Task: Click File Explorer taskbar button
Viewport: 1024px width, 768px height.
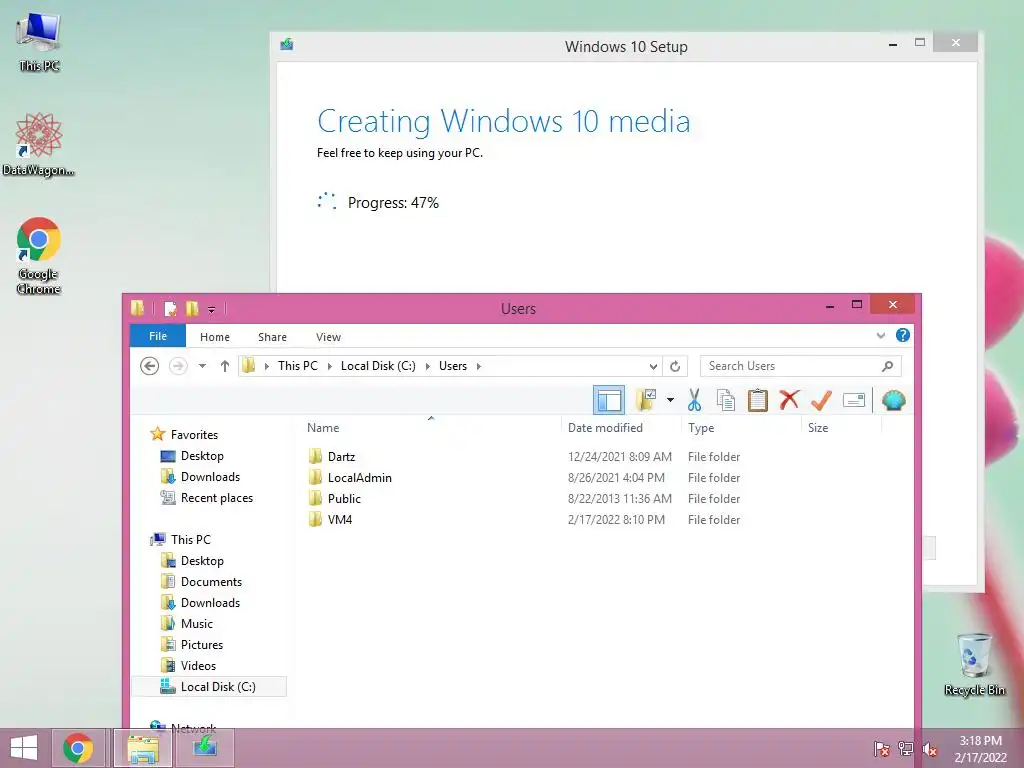Action: [x=143, y=748]
